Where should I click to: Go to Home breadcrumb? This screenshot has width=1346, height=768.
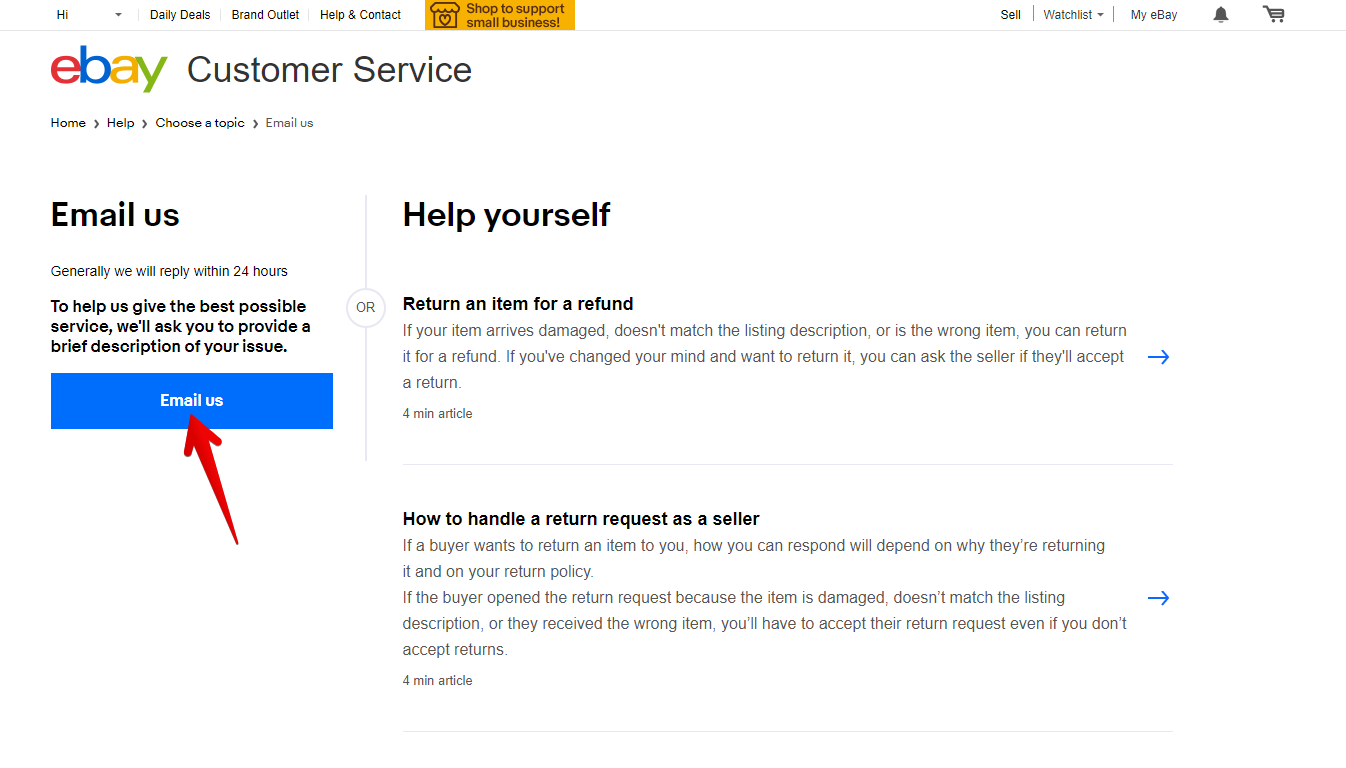point(68,123)
